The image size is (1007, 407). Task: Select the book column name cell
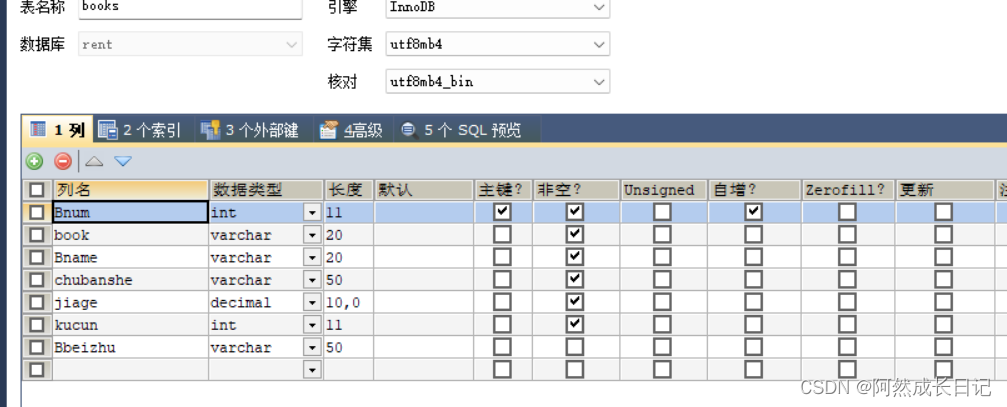pyautogui.click(x=130, y=235)
